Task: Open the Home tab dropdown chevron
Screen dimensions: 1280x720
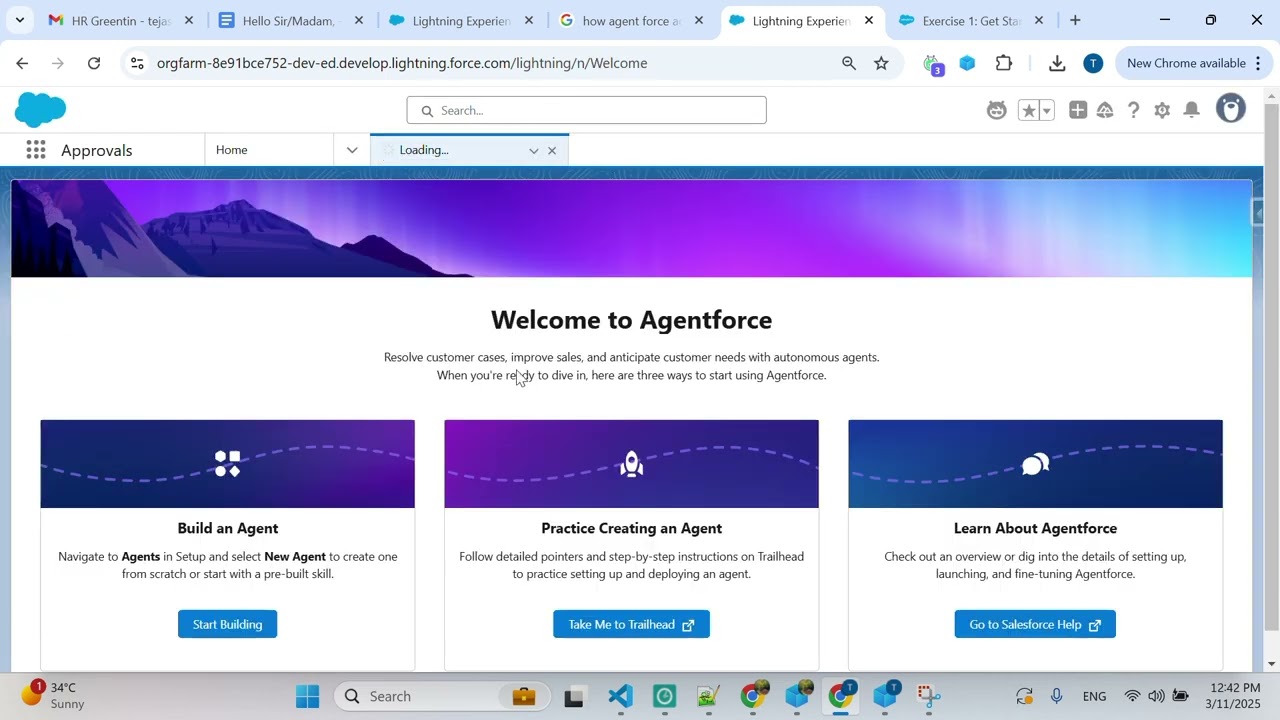Action: coord(352,150)
